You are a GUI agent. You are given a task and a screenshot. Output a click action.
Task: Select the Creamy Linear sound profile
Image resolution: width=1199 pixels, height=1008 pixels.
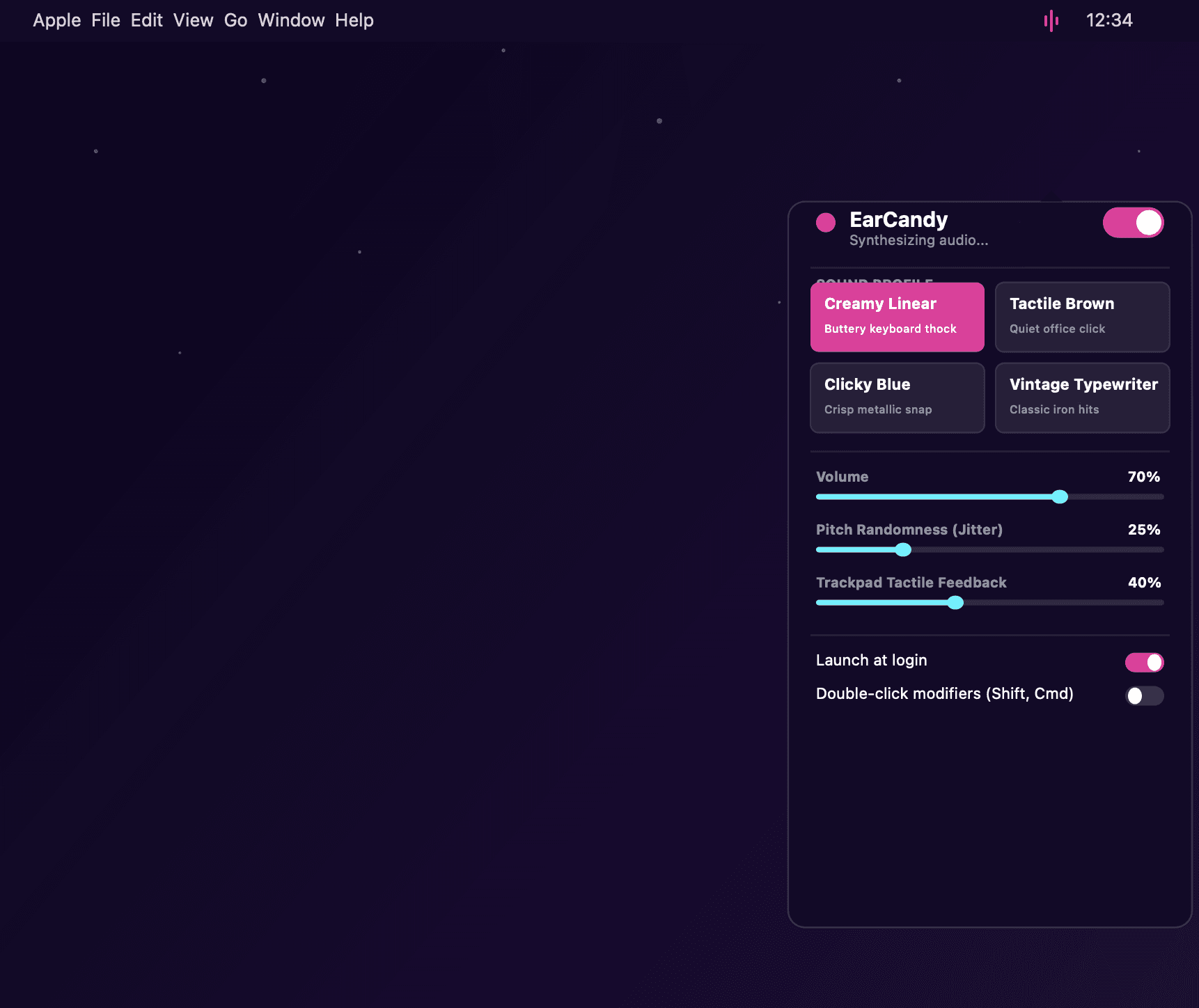[x=897, y=317]
